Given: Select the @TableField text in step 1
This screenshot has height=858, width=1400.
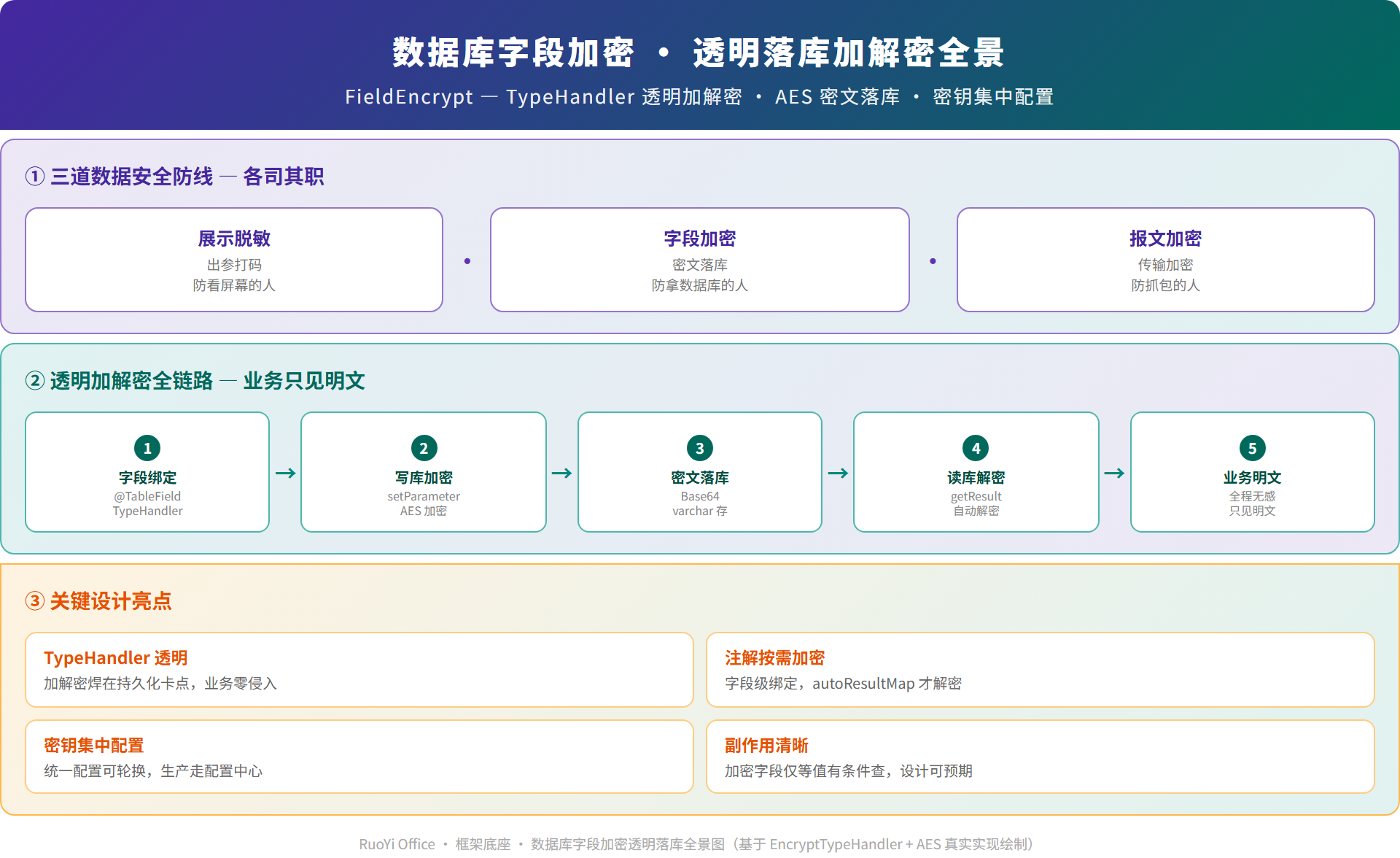Looking at the screenshot, I should (x=147, y=496).
